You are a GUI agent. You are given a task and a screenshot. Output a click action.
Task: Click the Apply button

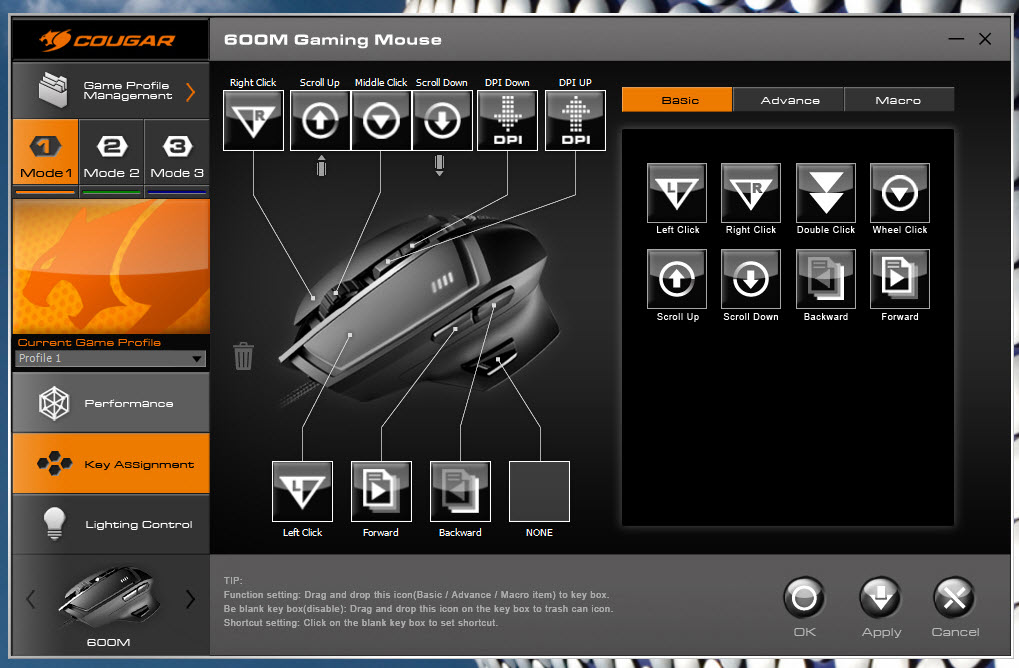click(x=881, y=598)
